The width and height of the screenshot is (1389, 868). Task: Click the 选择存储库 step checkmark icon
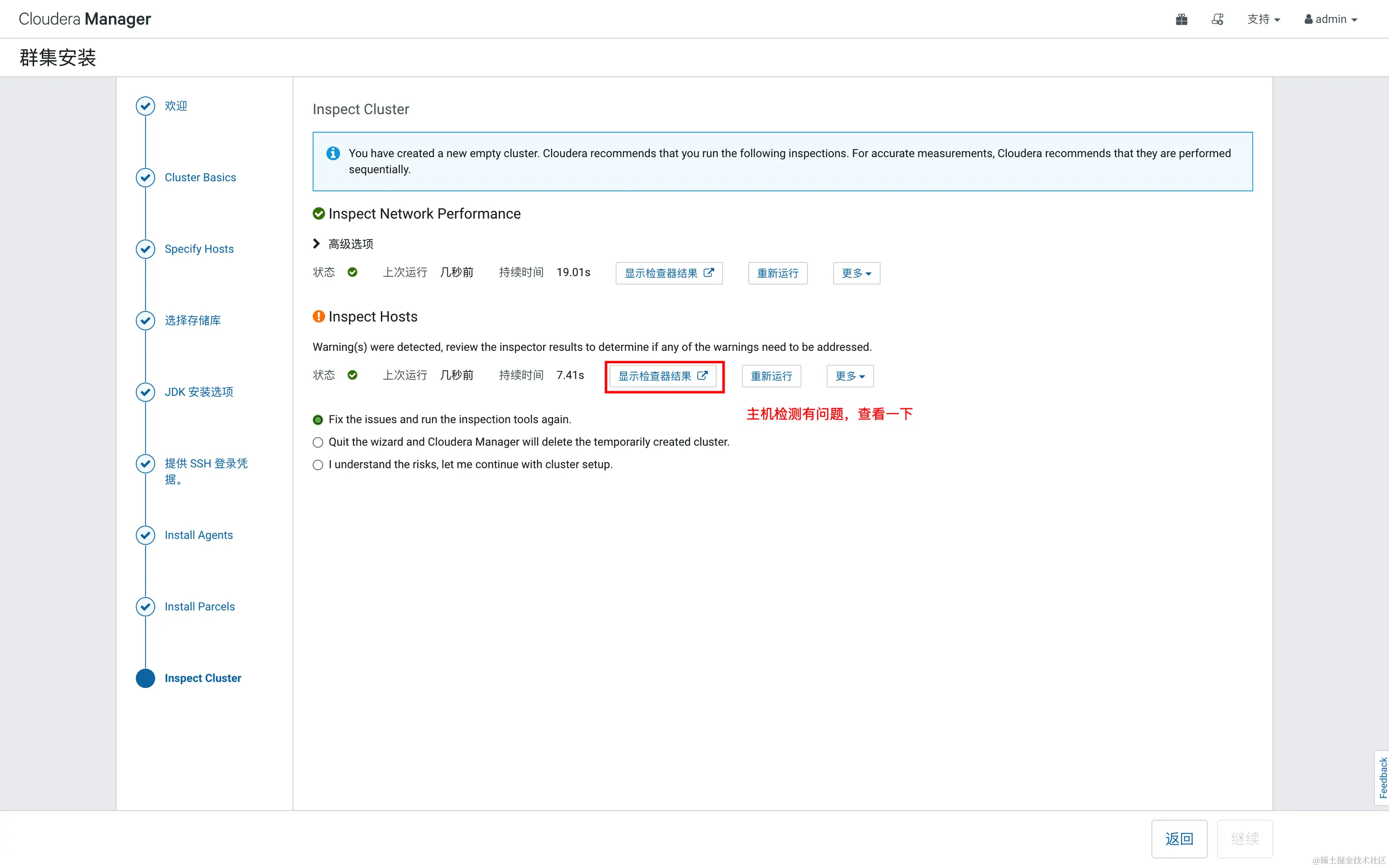(145, 321)
